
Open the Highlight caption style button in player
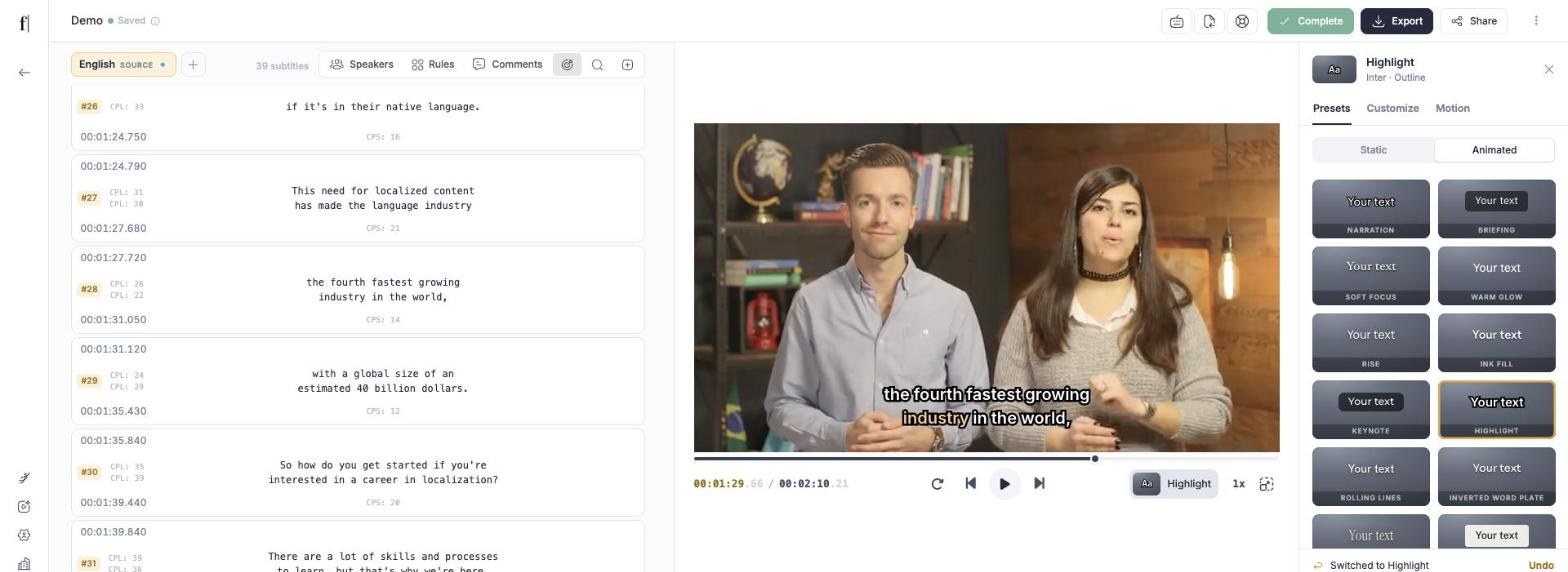[x=1174, y=484]
